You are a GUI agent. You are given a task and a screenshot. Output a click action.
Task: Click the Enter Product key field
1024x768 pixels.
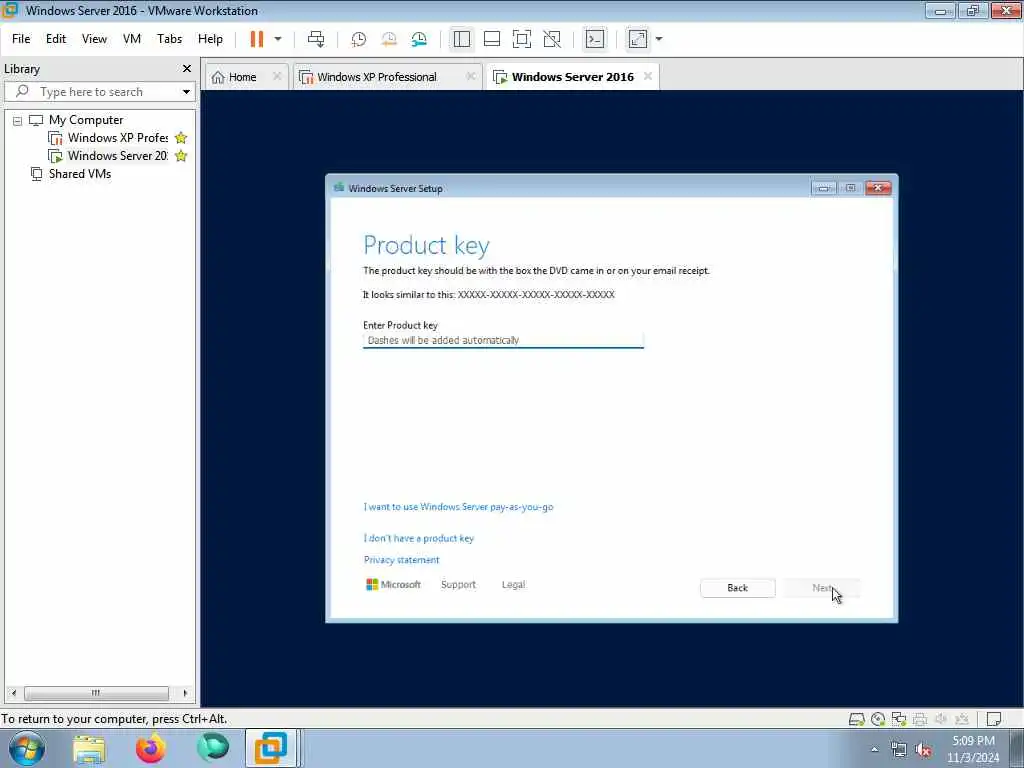[x=504, y=340]
